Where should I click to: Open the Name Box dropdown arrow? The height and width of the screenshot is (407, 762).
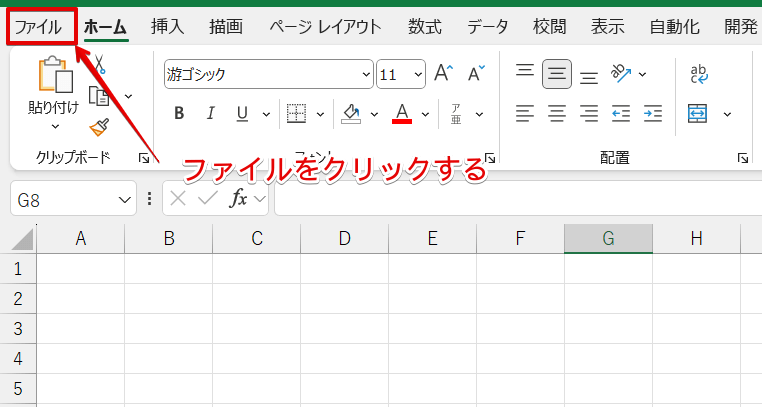tap(125, 199)
